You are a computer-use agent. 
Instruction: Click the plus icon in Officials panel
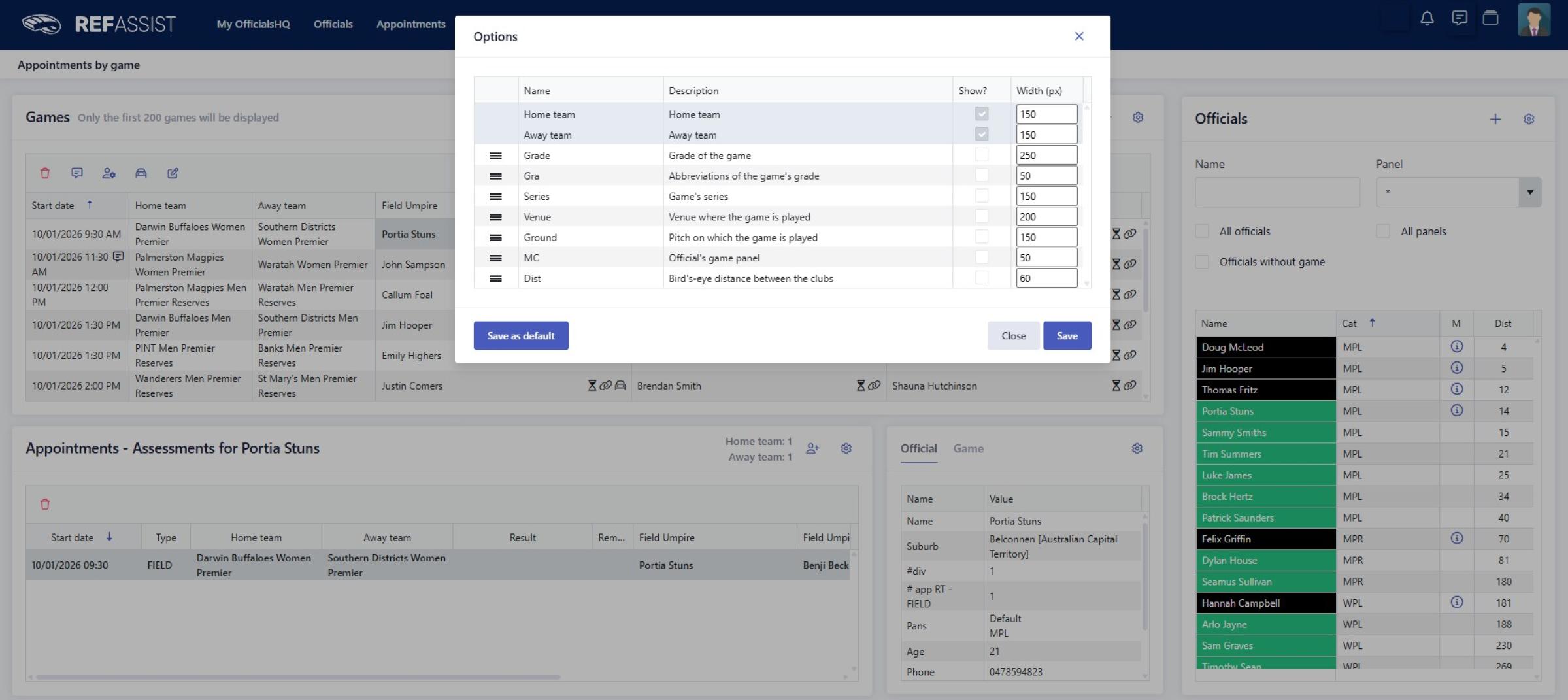pyautogui.click(x=1495, y=119)
